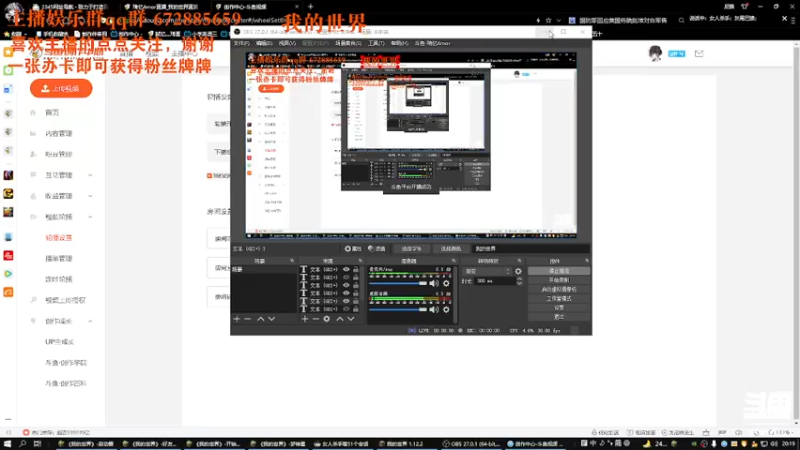
Task: Click the transition duration 300 ms field
Action: pos(495,281)
